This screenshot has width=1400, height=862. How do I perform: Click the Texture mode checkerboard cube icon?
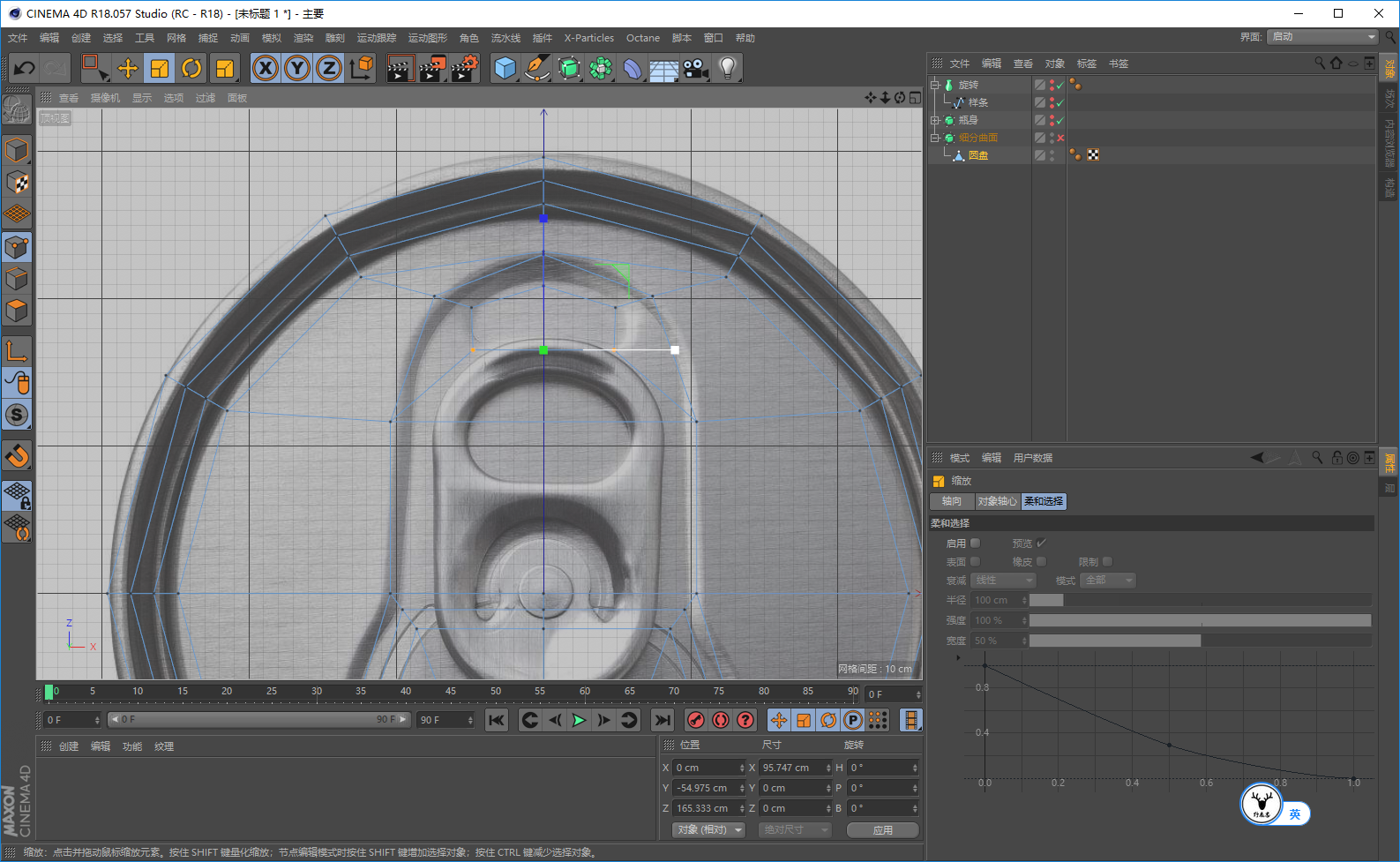(x=17, y=182)
